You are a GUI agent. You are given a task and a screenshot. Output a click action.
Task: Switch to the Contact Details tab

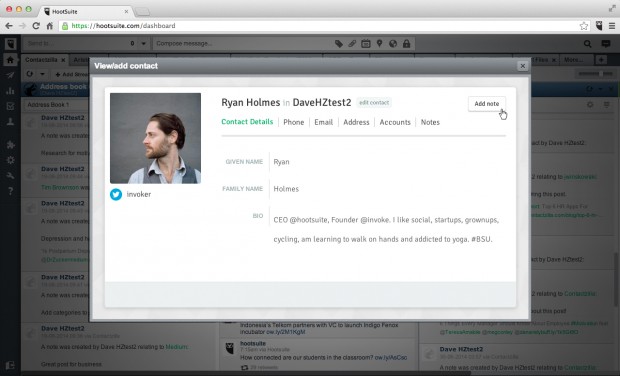pos(247,122)
